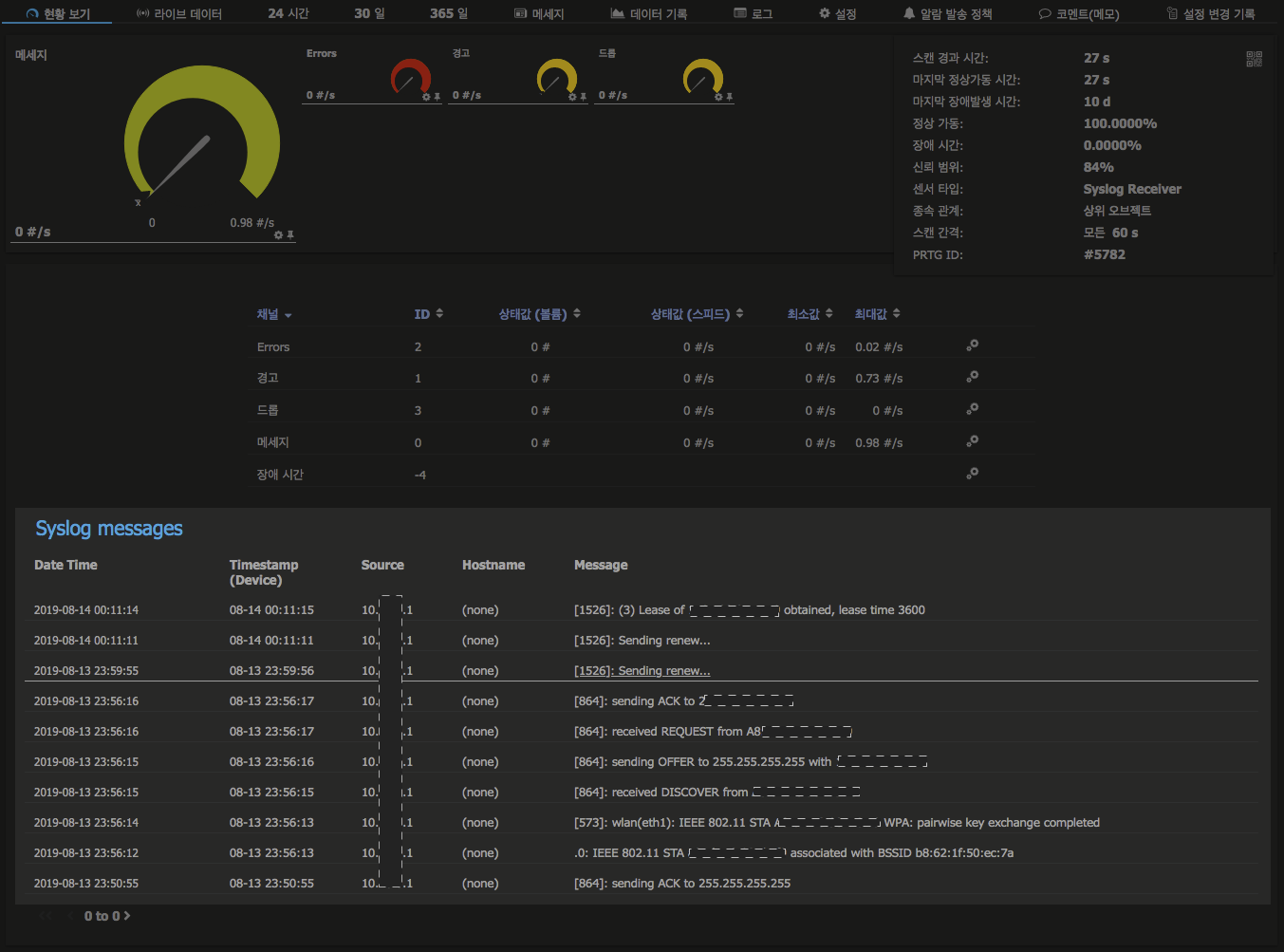Select syslog row dated 2019-08-14 00:11:14

[642, 609]
